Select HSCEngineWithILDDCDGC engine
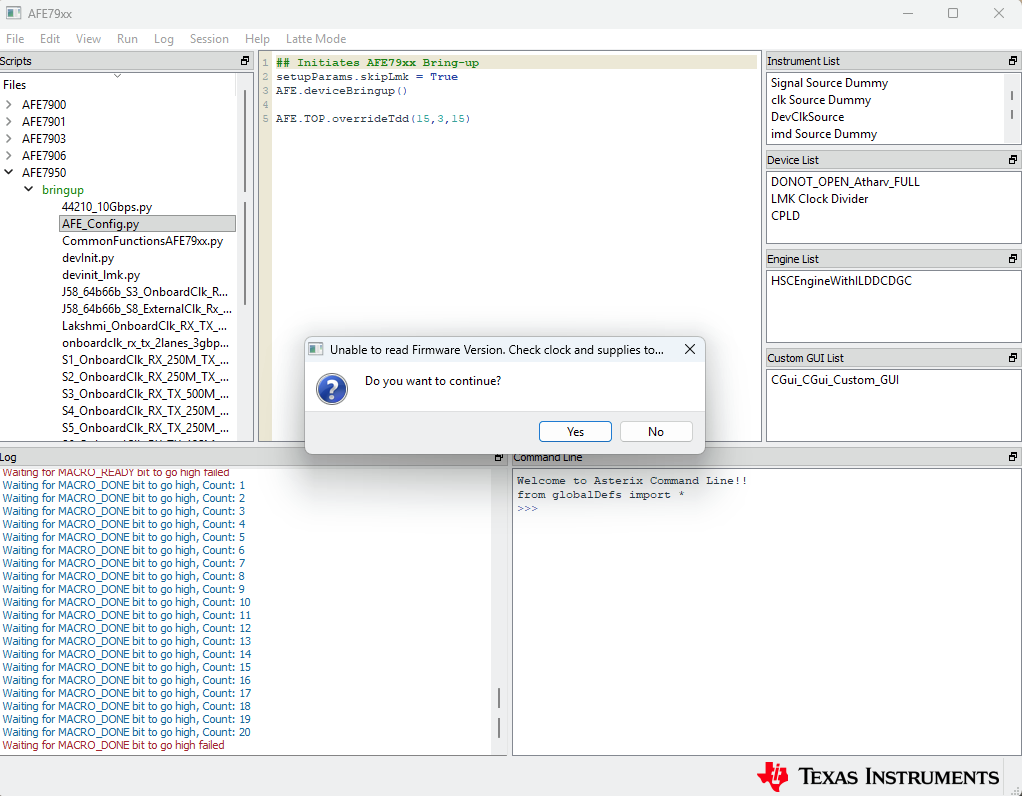The width and height of the screenshot is (1022, 796). point(841,281)
